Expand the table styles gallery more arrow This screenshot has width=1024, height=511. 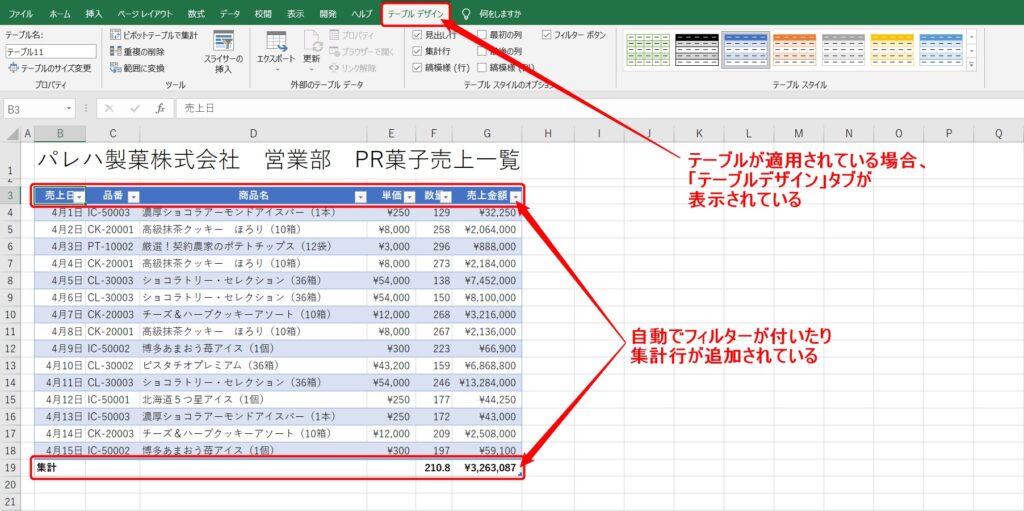coord(972,65)
